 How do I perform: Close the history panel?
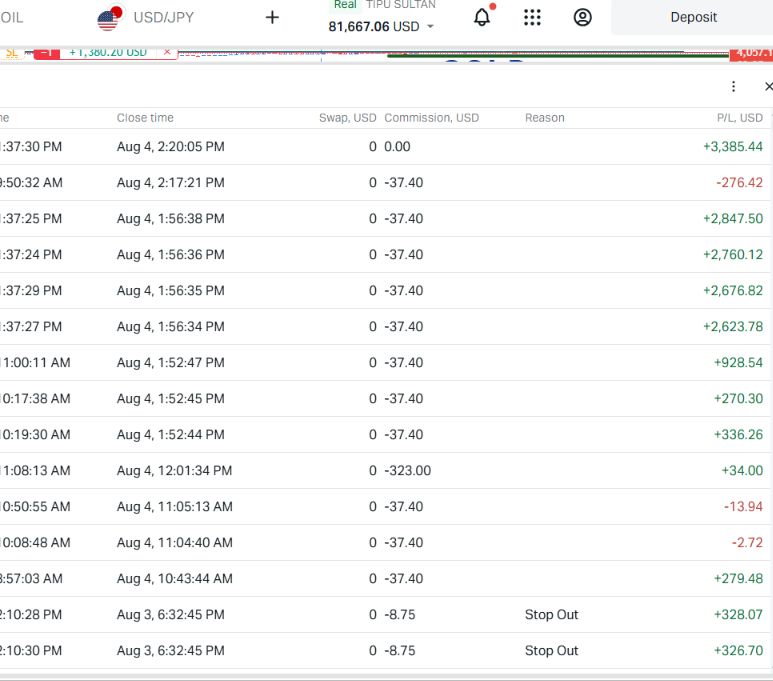pos(768,86)
